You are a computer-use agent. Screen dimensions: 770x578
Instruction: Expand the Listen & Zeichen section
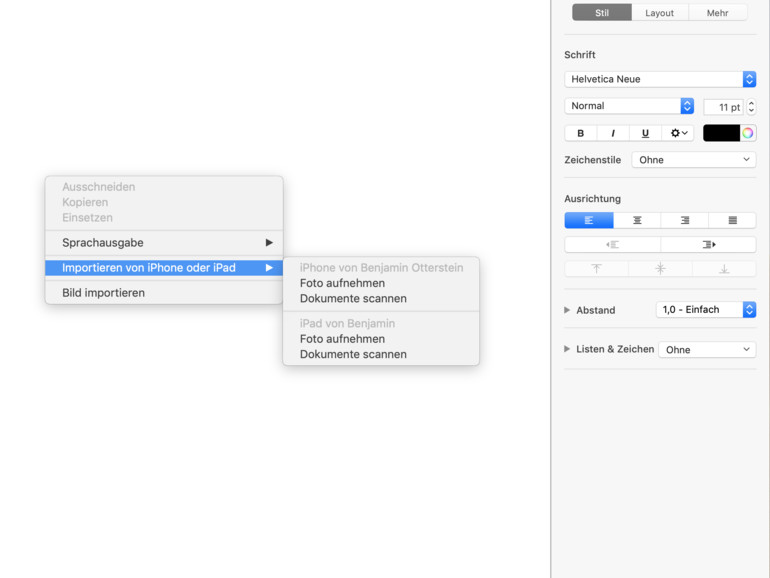click(x=567, y=349)
